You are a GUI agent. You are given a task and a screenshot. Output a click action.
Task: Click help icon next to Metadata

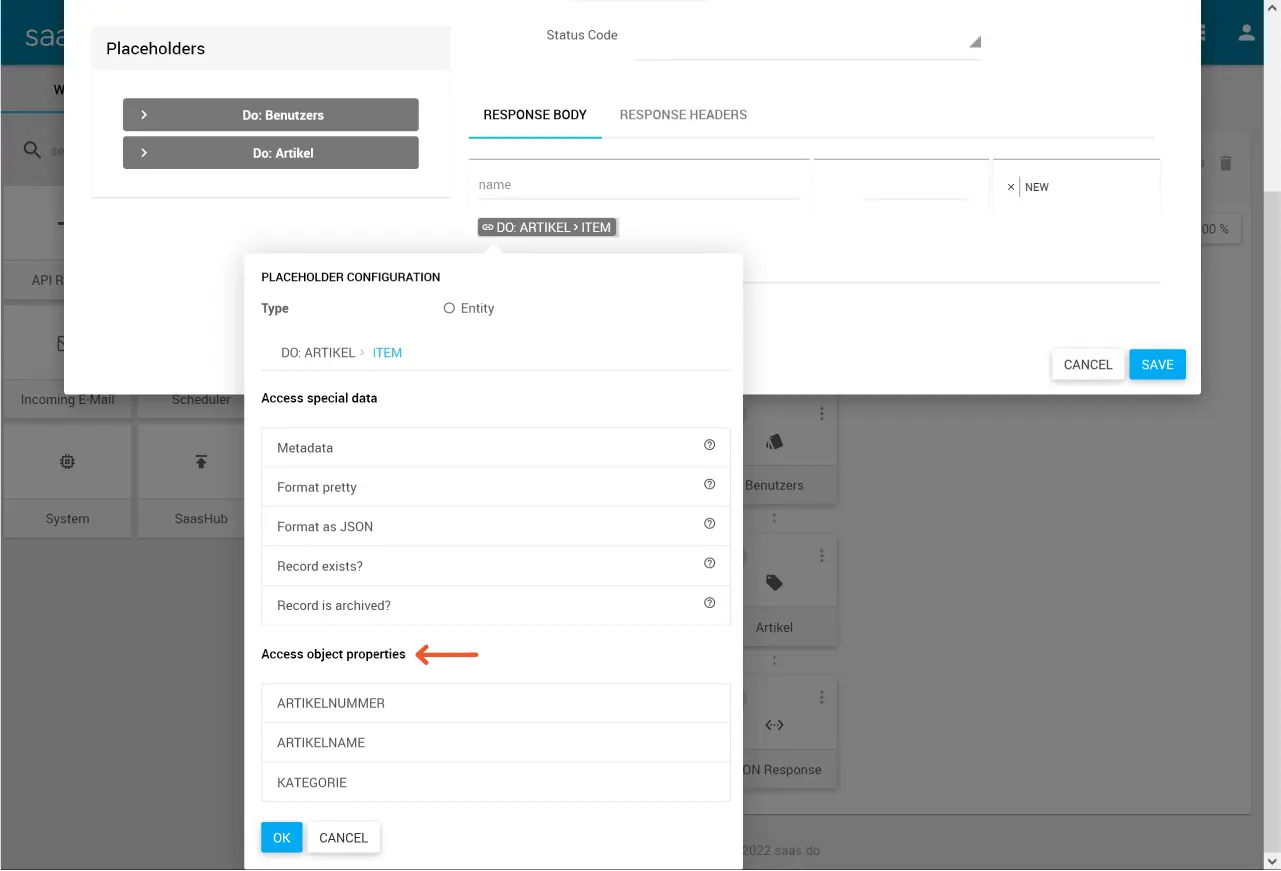point(709,446)
